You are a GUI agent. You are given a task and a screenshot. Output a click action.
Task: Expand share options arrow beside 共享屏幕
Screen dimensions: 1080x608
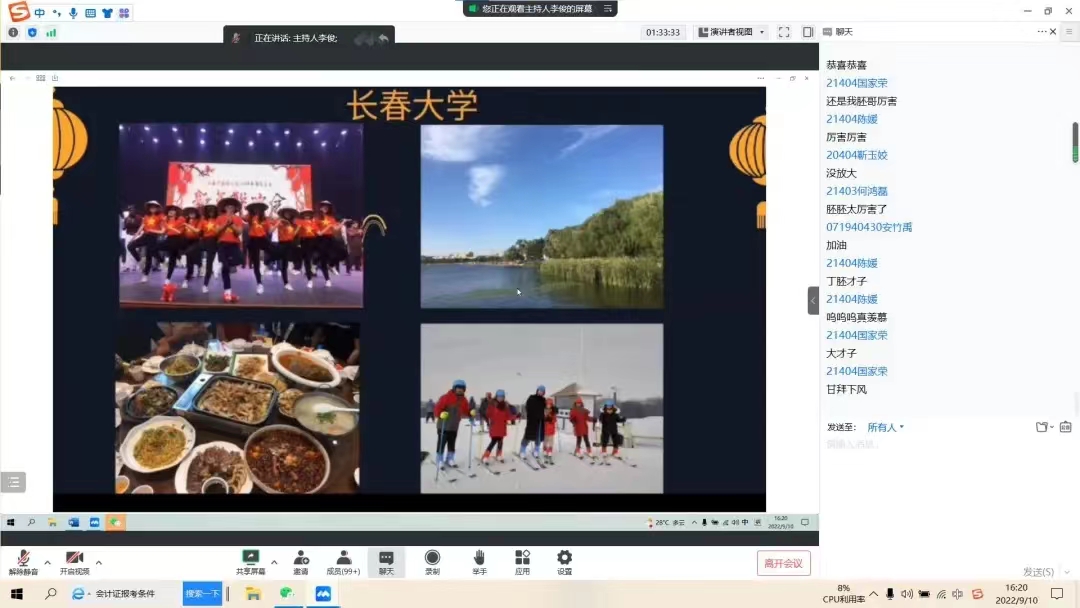(x=274, y=563)
